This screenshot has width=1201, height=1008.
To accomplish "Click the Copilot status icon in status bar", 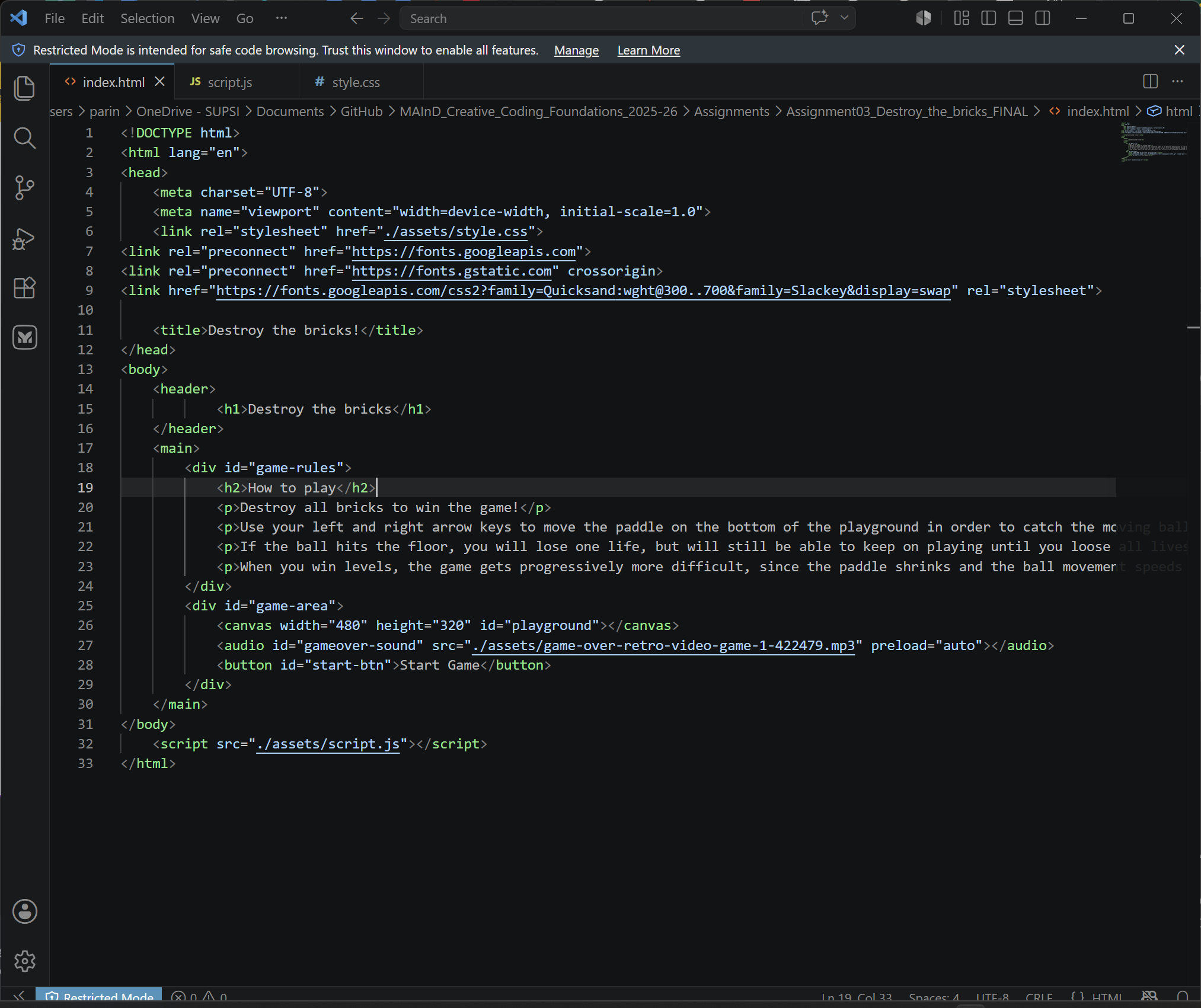I will coord(1149,997).
